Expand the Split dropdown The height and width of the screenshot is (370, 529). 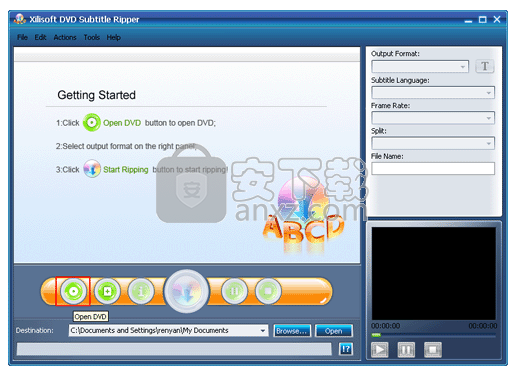click(x=489, y=143)
